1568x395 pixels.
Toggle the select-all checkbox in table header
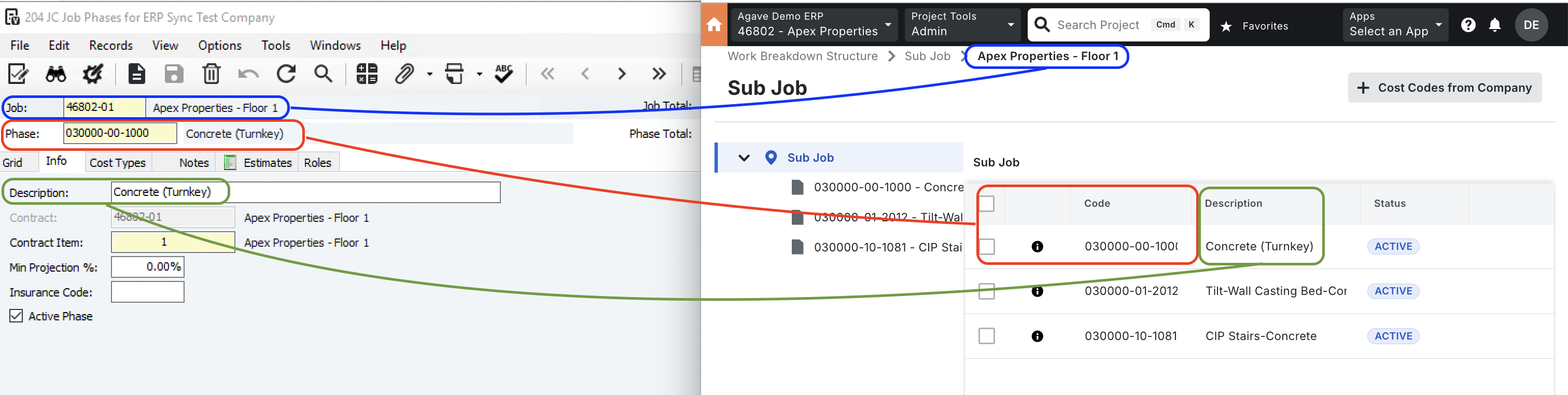coord(986,203)
